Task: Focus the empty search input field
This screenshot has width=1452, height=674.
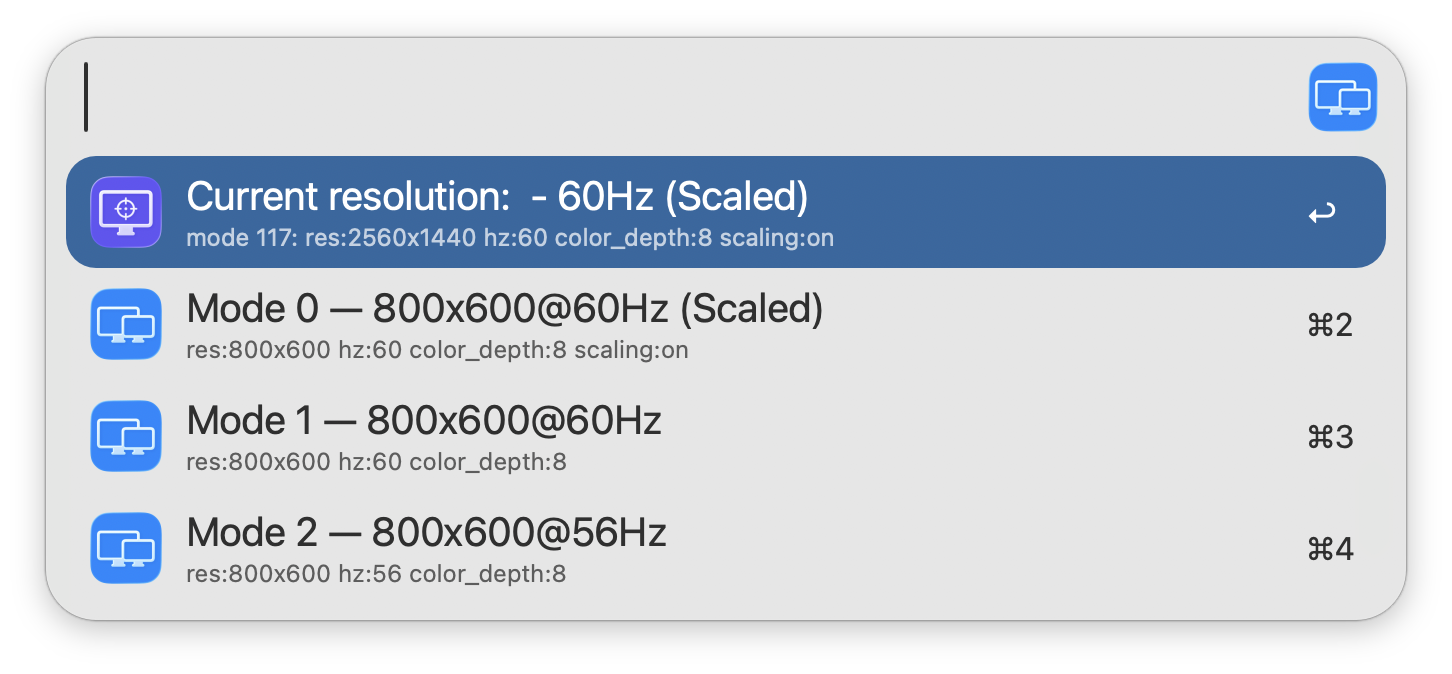Action: 690,97
